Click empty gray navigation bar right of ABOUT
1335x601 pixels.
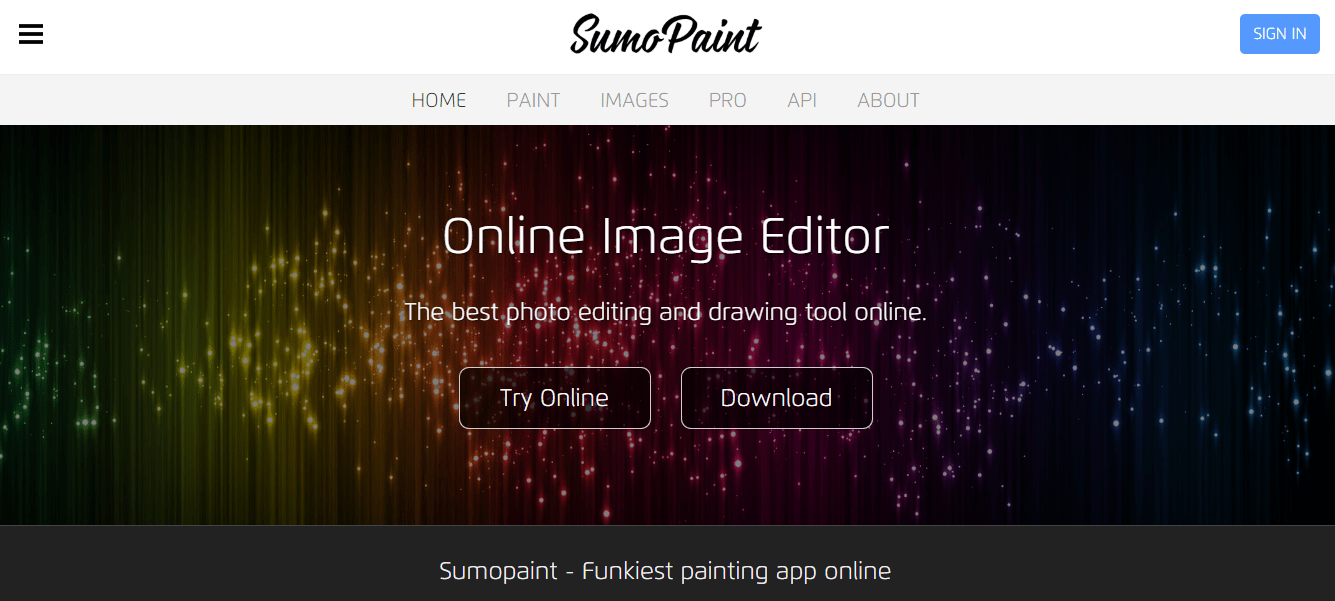point(1120,100)
